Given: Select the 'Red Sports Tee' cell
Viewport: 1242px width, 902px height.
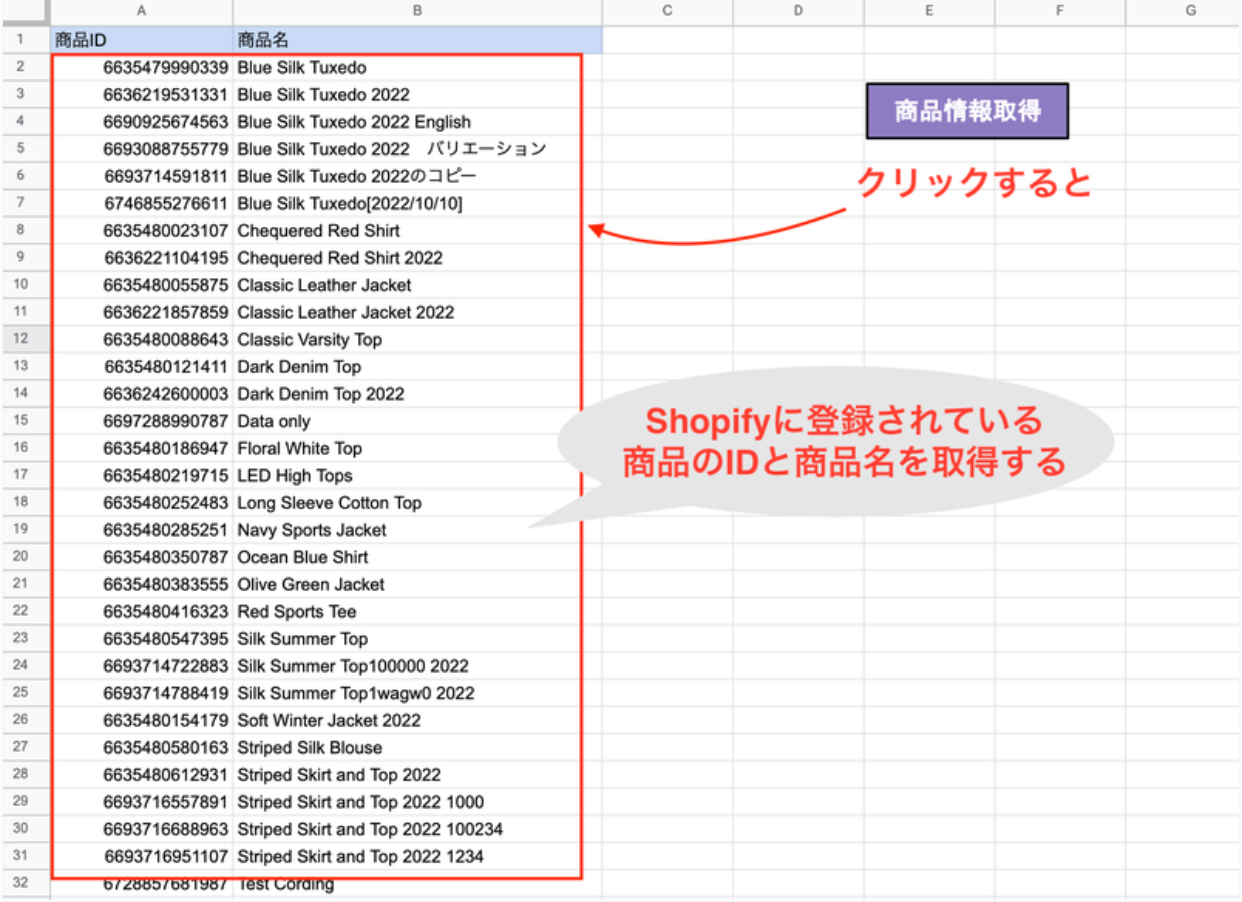Looking at the screenshot, I should [x=417, y=611].
